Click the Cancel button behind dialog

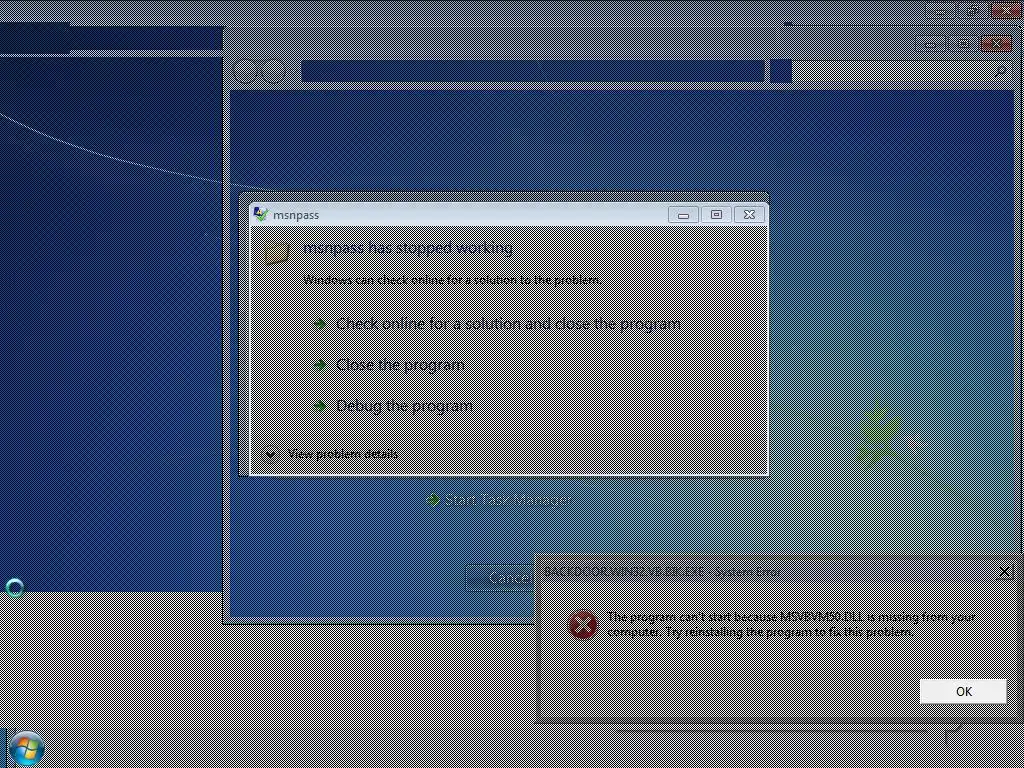pos(500,577)
